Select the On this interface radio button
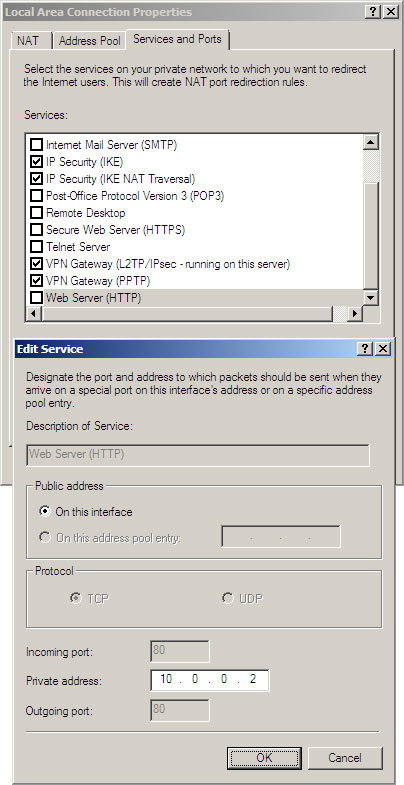Viewport: 404px width, 785px height. click(45, 512)
